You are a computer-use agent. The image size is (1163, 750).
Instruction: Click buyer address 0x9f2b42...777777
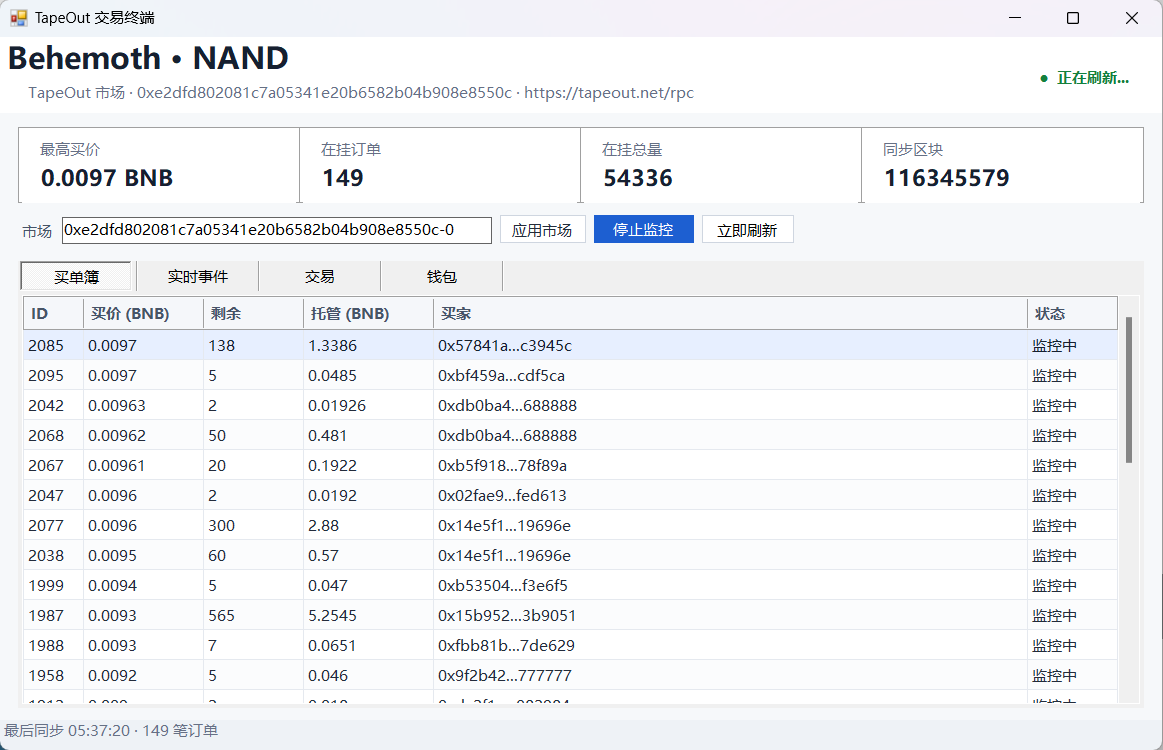(x=504, y=676)
